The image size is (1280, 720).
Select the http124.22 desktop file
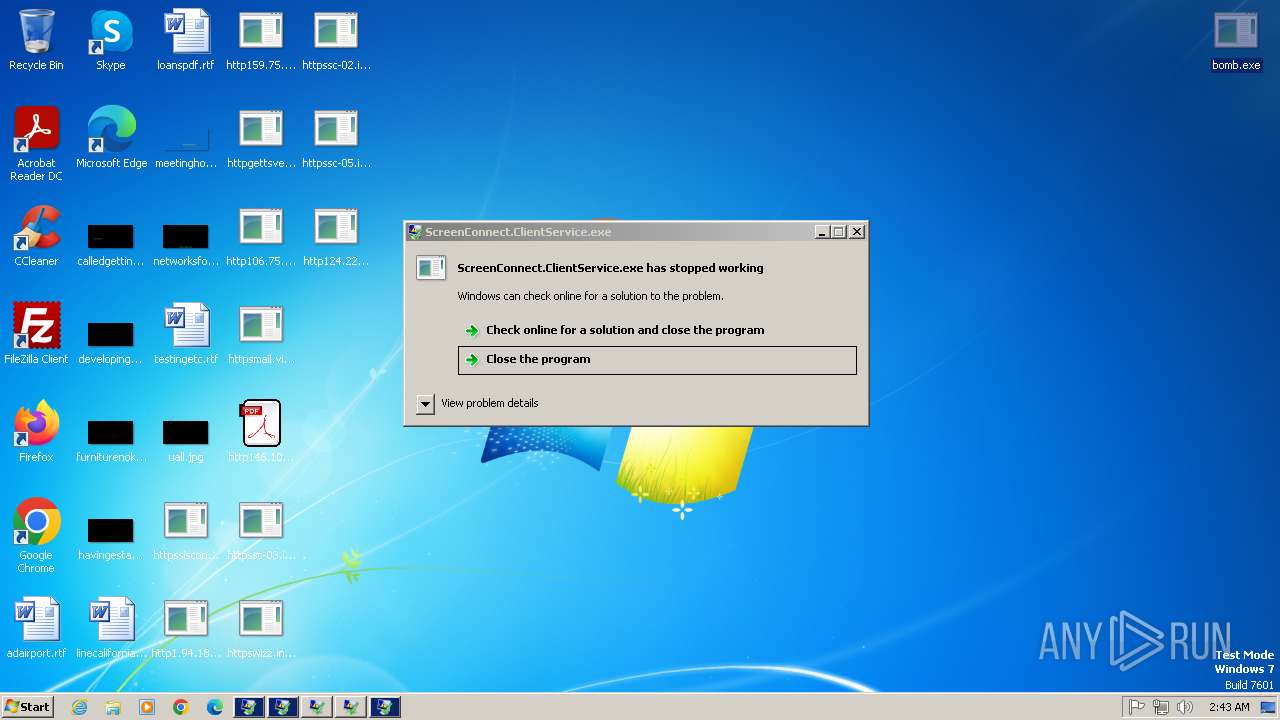point(336,236)
